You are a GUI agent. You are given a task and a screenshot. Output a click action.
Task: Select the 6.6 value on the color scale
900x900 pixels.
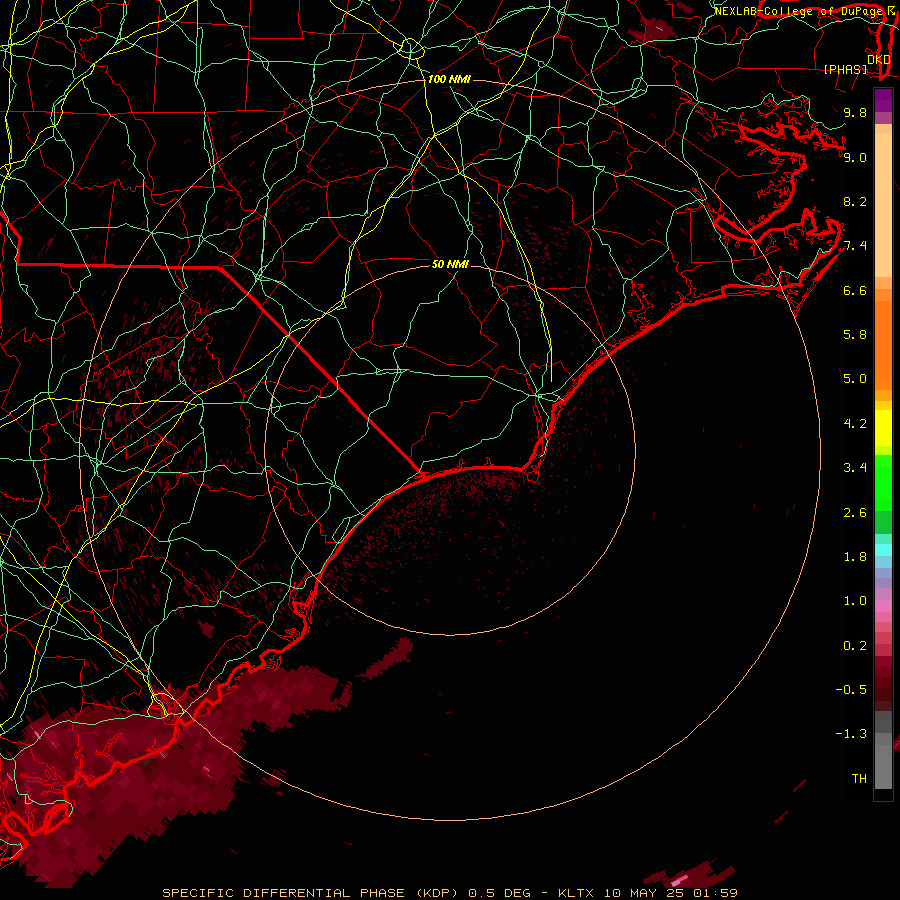click(855, 290)
